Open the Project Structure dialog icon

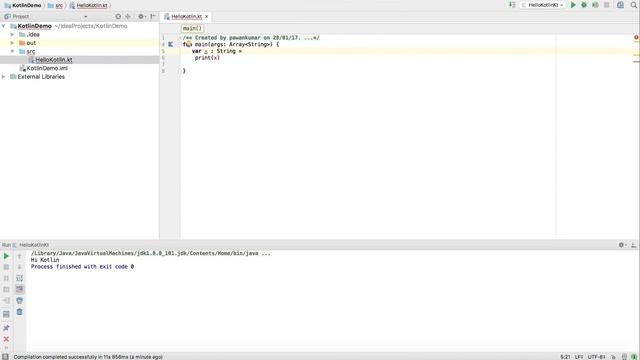coord(620,5)
